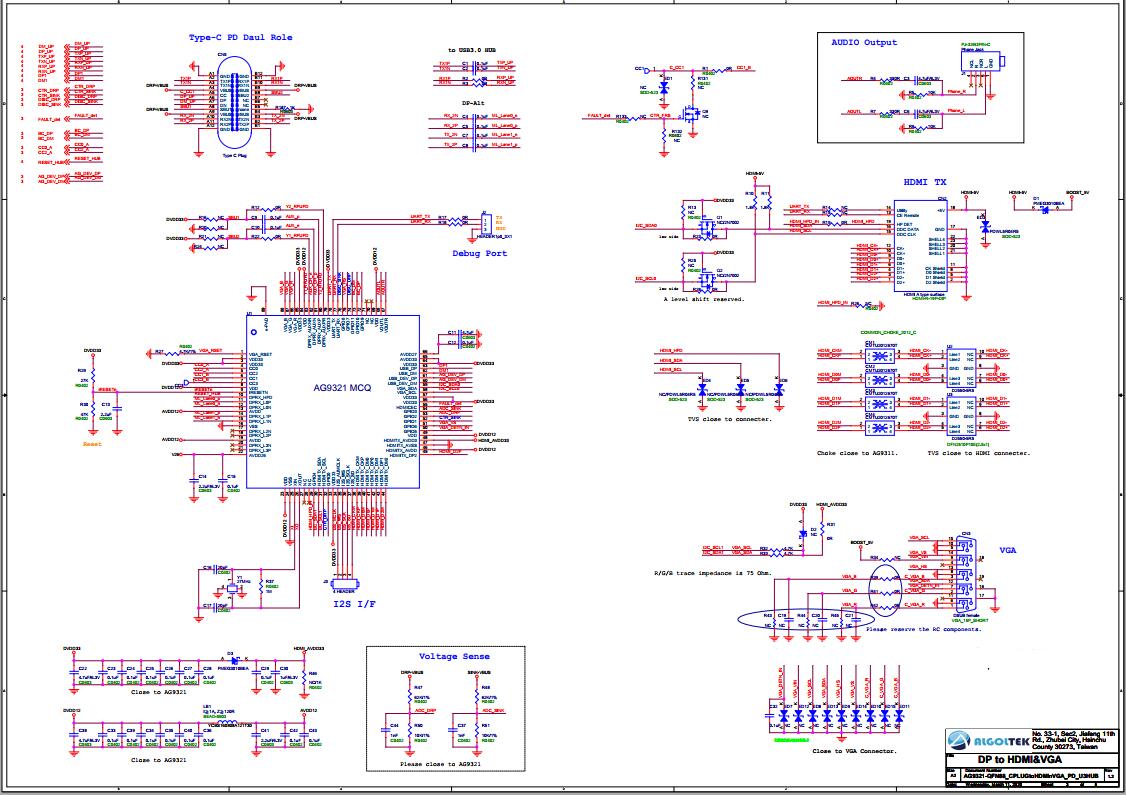
Task: Click the 'DP-Alt' label
Action: click(x=473, y=103)
